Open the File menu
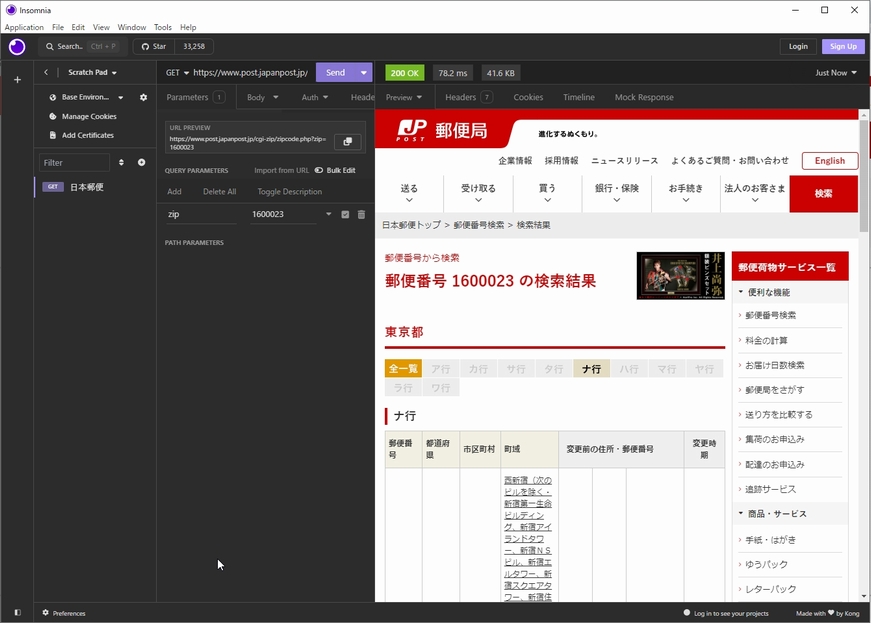 (x=58, y=27)
